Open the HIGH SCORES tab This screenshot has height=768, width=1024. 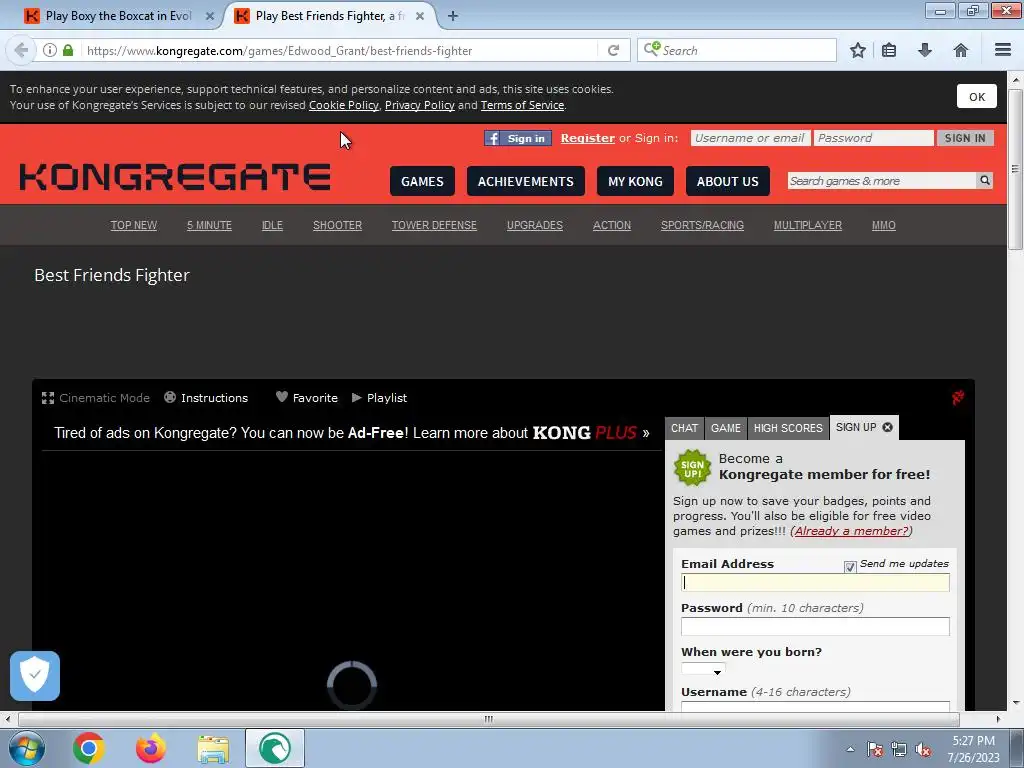788,428
